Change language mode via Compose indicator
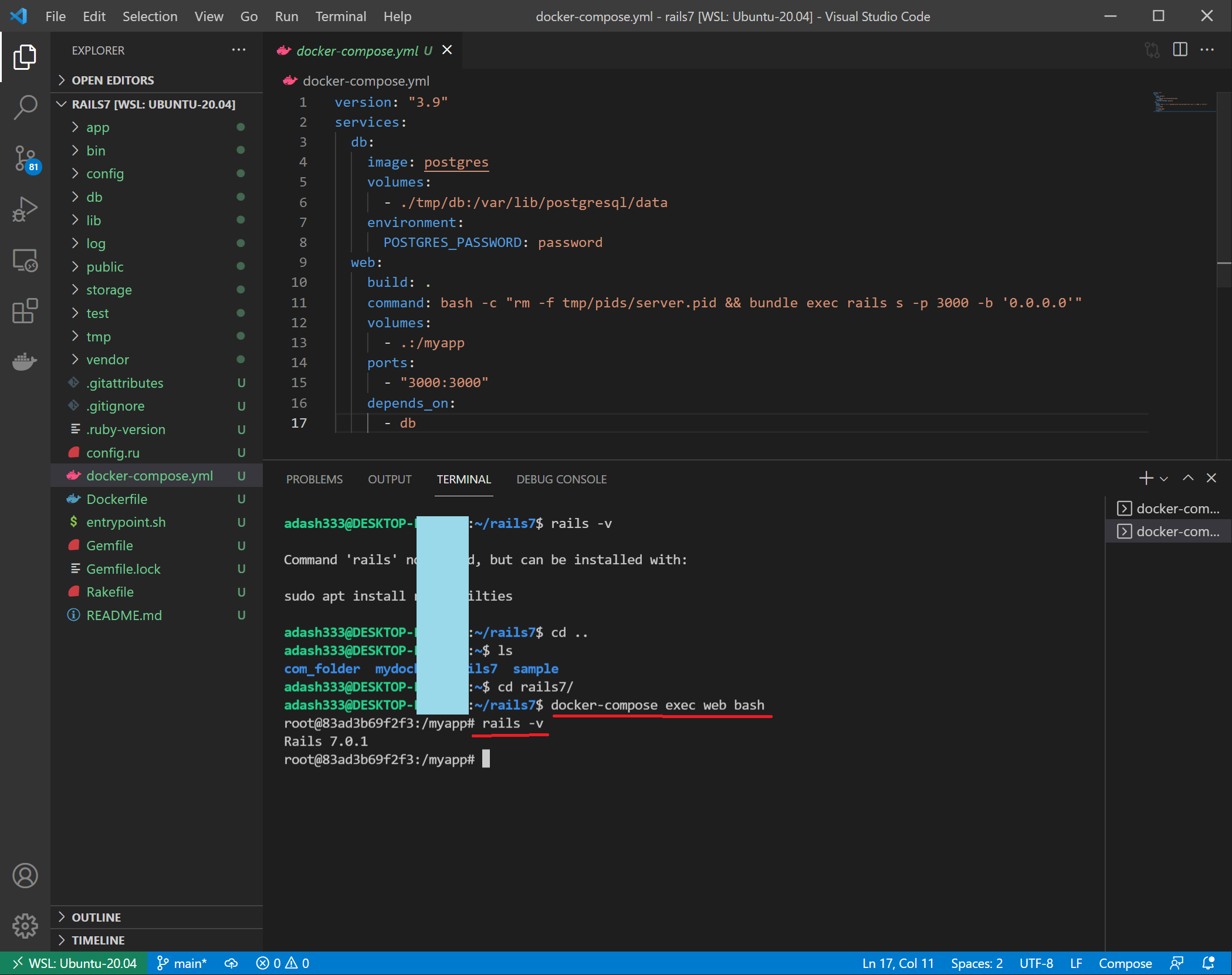 pyautogui.click(x=1125, y=963)
